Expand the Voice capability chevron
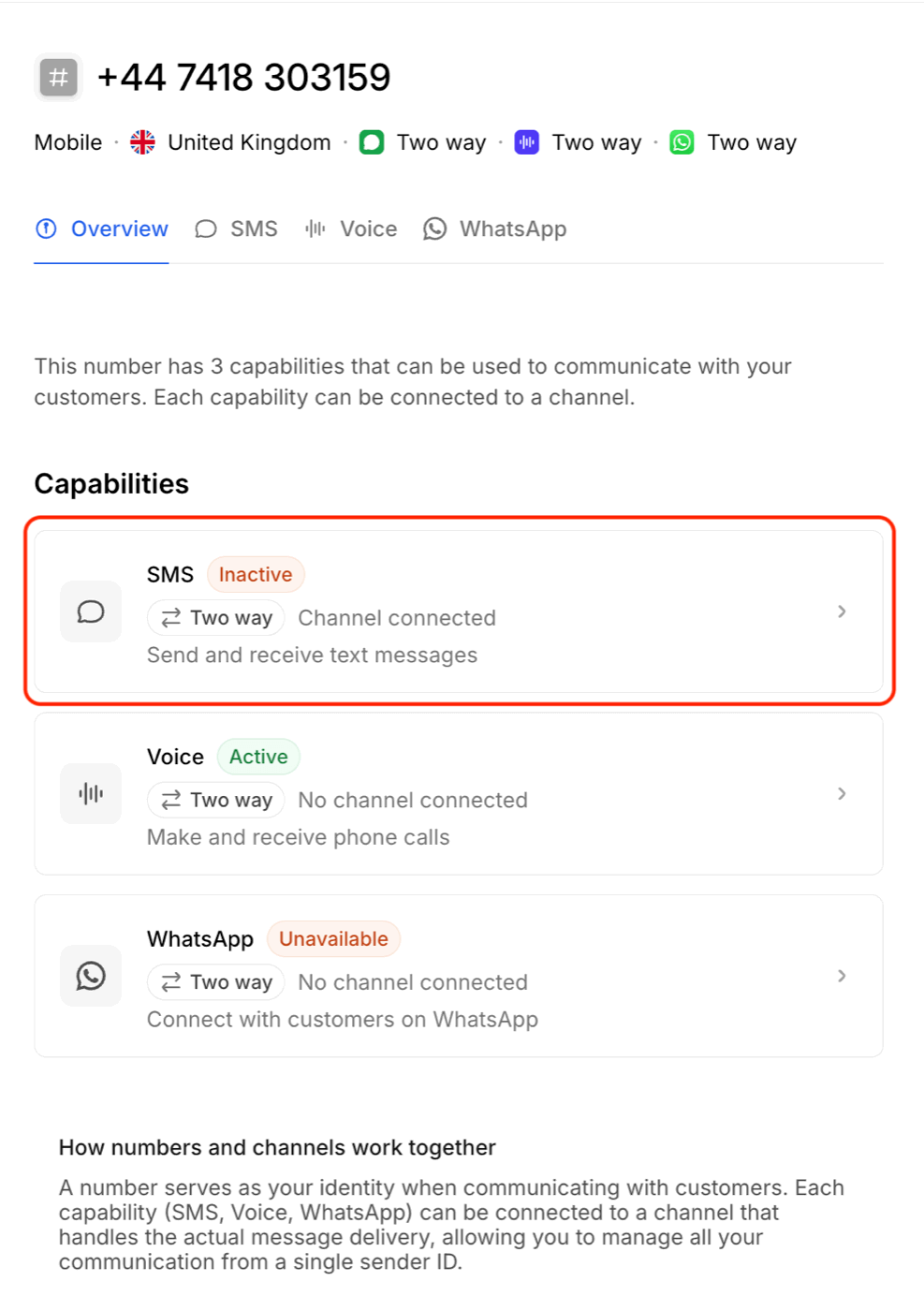The height and width of the screenshot is (1311, 924). (x=842, y=794)
